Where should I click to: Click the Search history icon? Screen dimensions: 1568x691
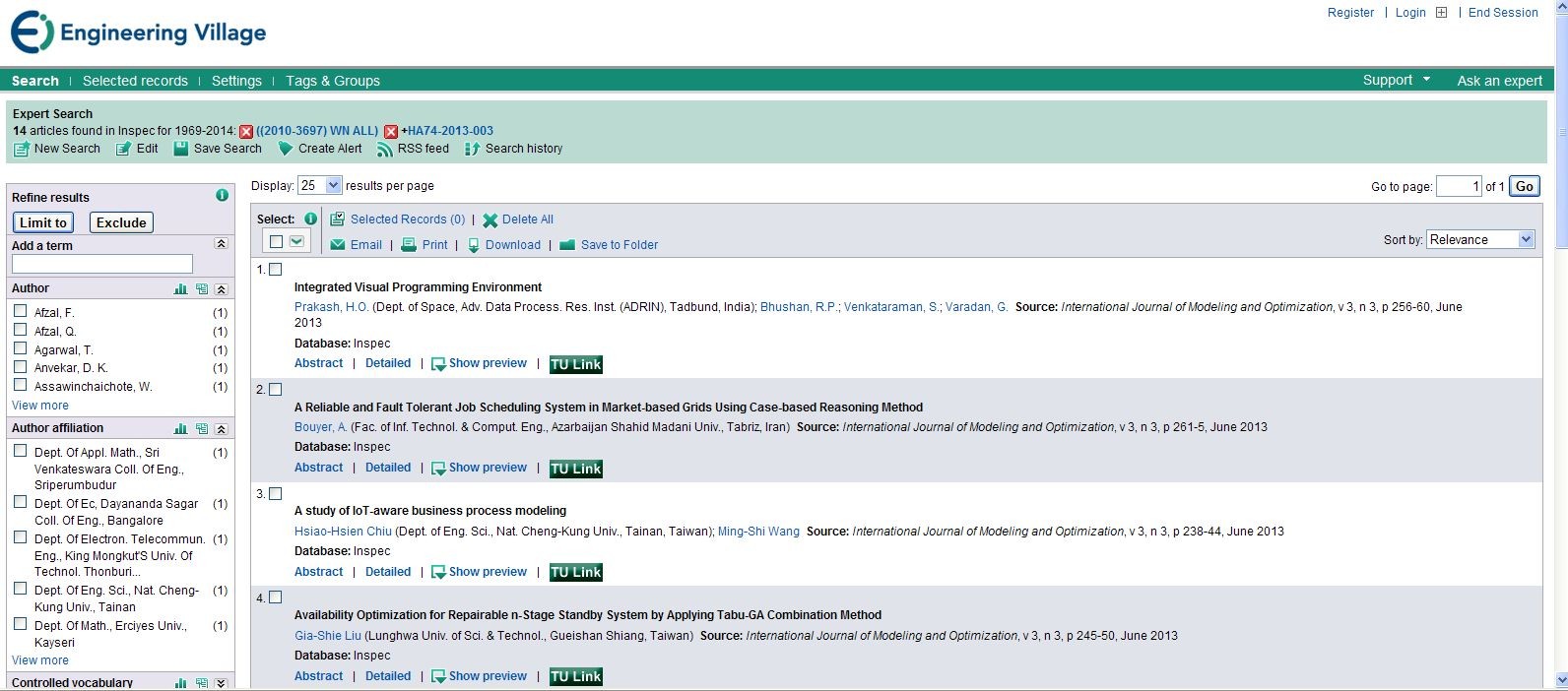click(472, 150)
